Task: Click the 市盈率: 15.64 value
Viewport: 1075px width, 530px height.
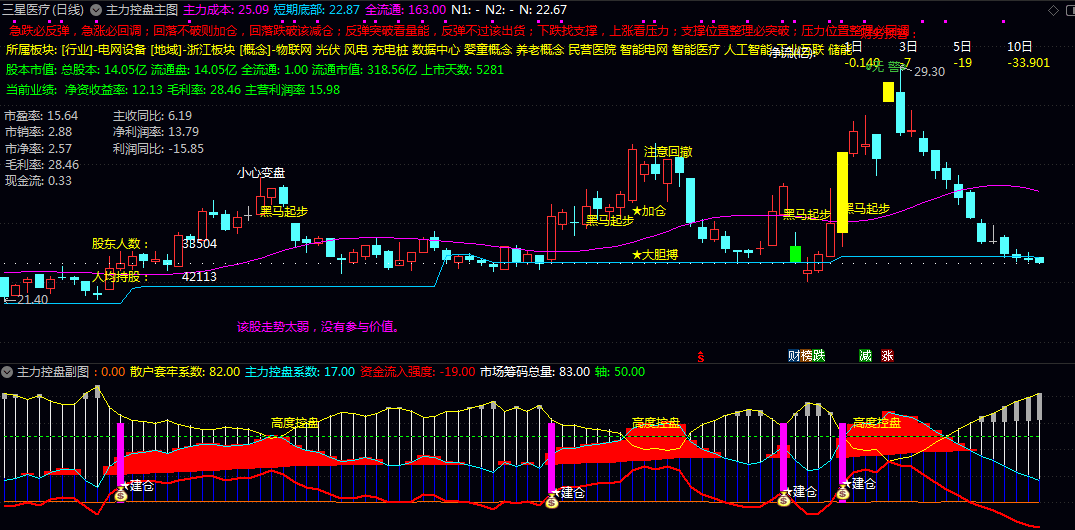Action: pyautogui.click(x=42, y=116)
